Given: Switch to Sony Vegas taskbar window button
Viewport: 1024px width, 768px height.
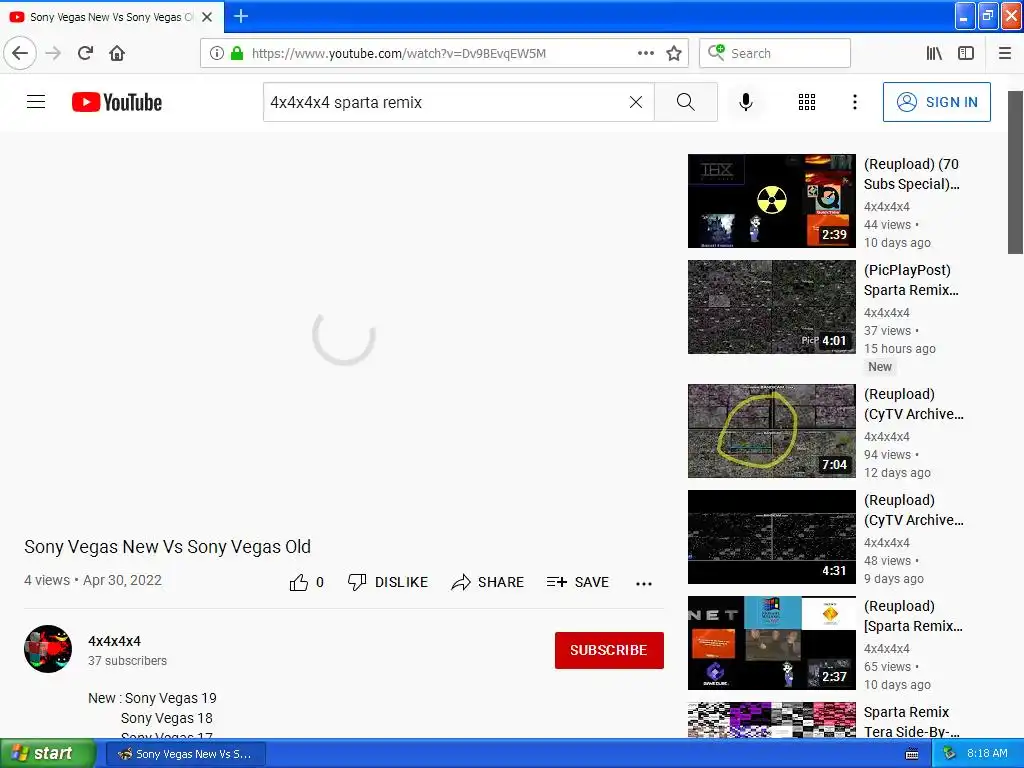Looking at the screenshot, I should (185, 754).
